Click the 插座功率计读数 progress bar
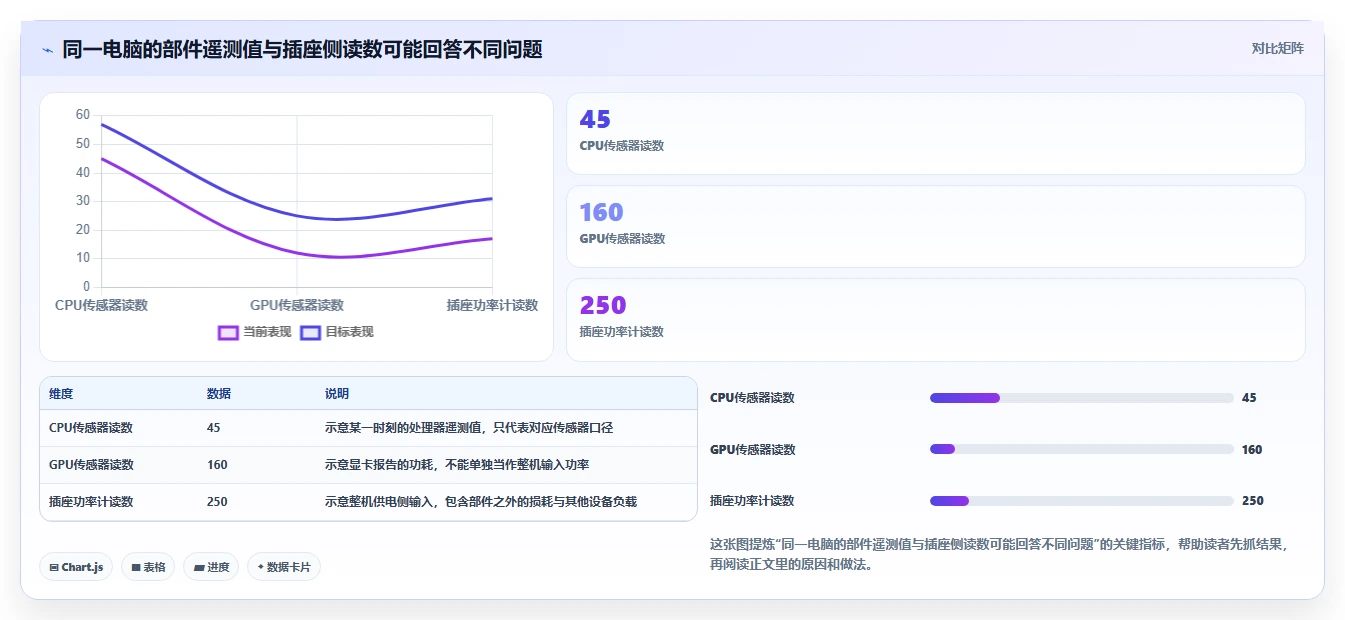 1081,501
